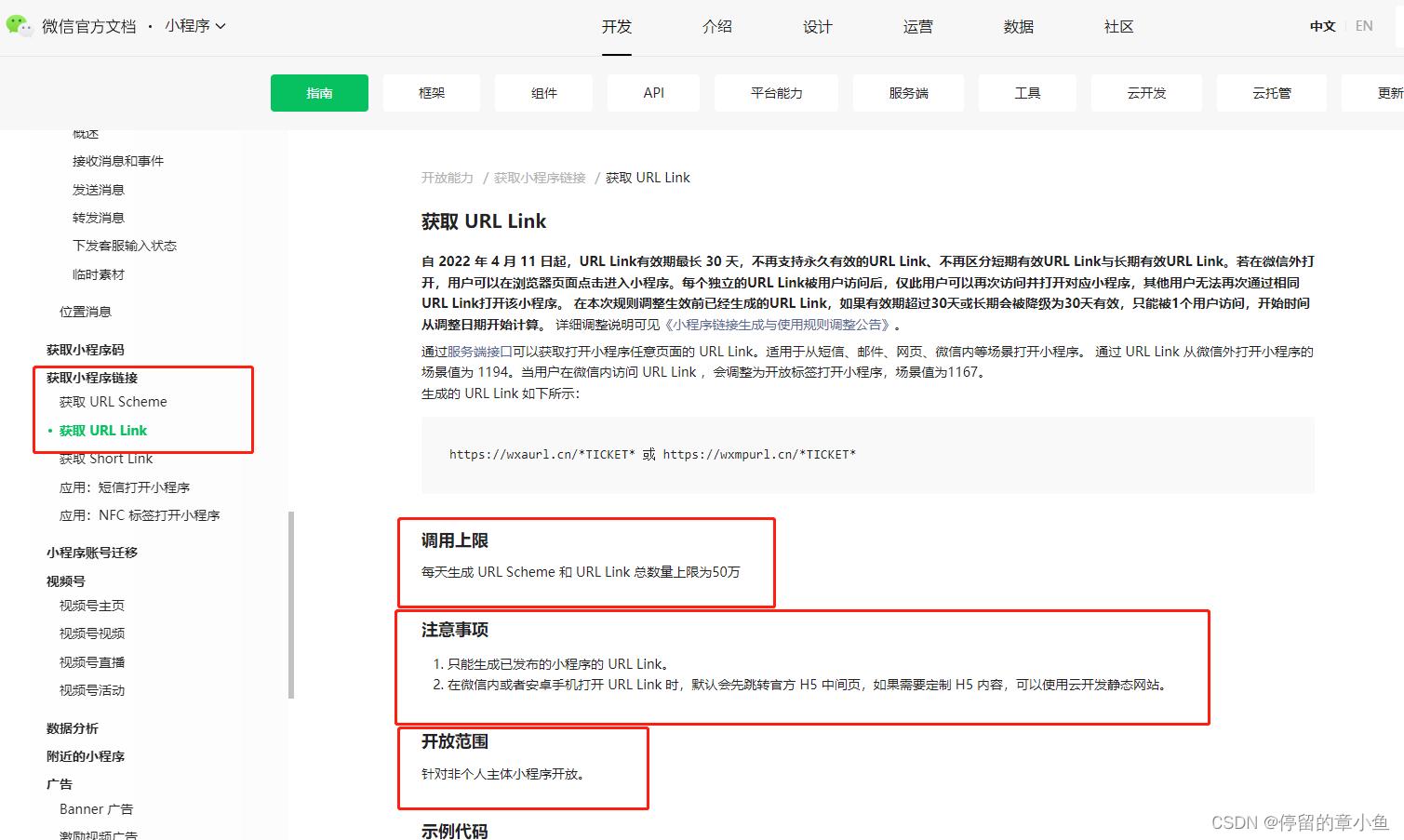Open Banner 广告 in sidebar

(x=97, y=809)
